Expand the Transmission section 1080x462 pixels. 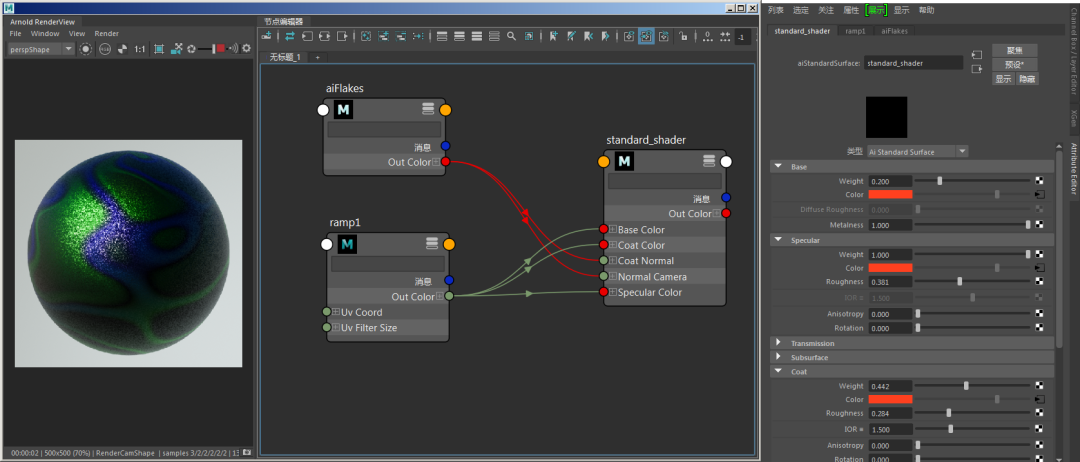point(779,343)
